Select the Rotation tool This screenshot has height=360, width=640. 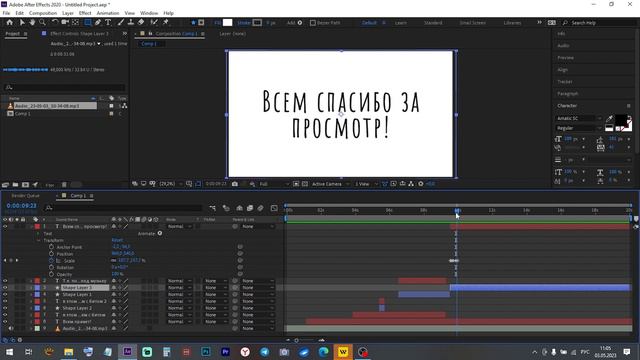click(55, 22)
